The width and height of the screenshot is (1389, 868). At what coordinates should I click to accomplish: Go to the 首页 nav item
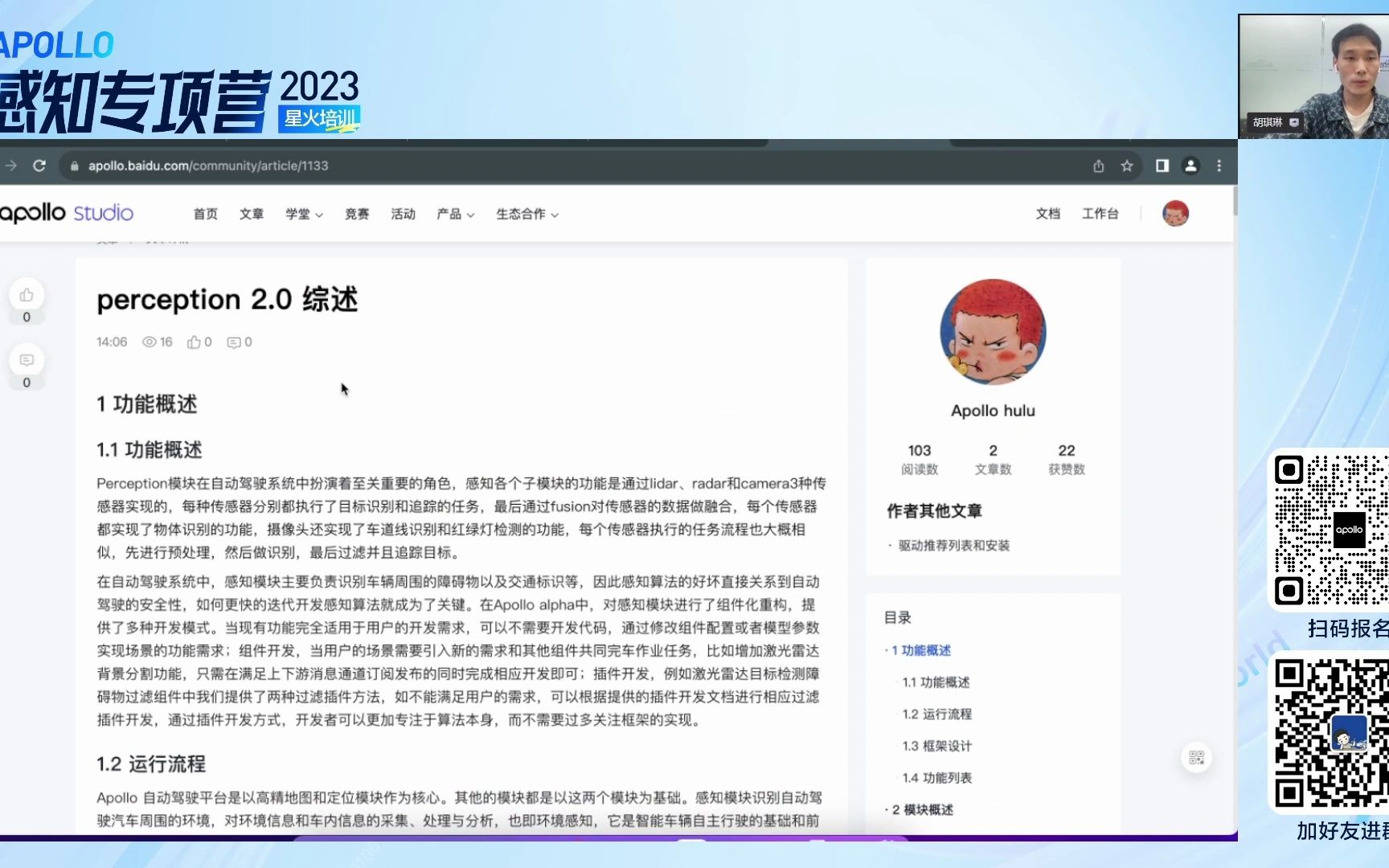pyautogui.click(x=205, y=214)
